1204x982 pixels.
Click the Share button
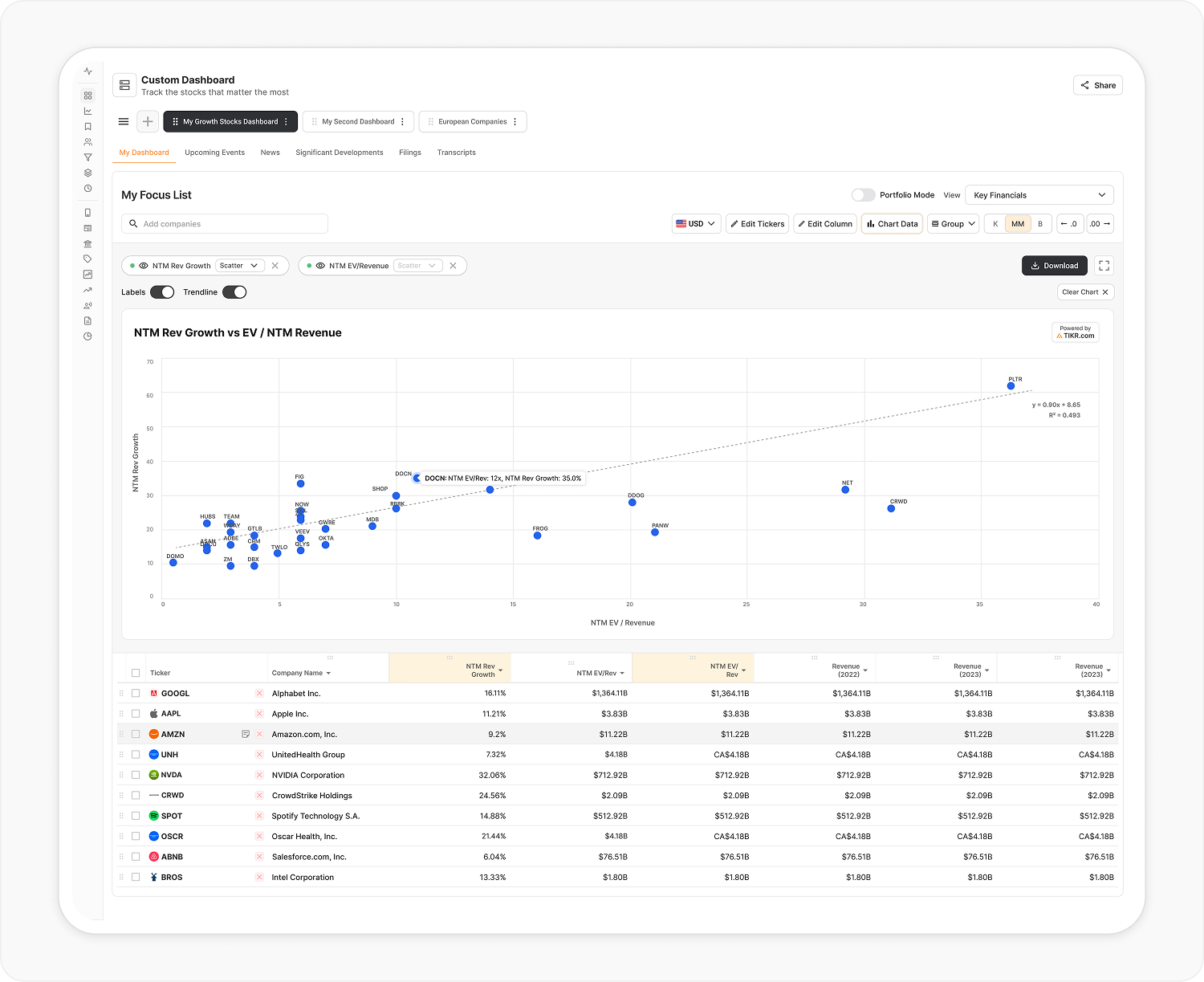coord(1098,85)
